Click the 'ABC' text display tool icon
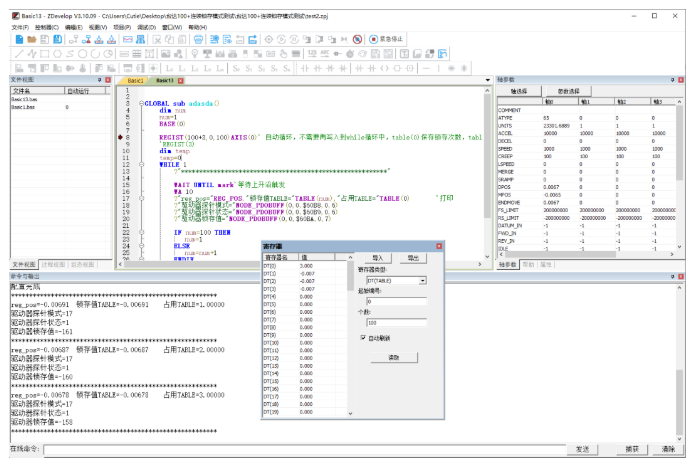The height and width of the screenshot is (468, 695). 325,54
